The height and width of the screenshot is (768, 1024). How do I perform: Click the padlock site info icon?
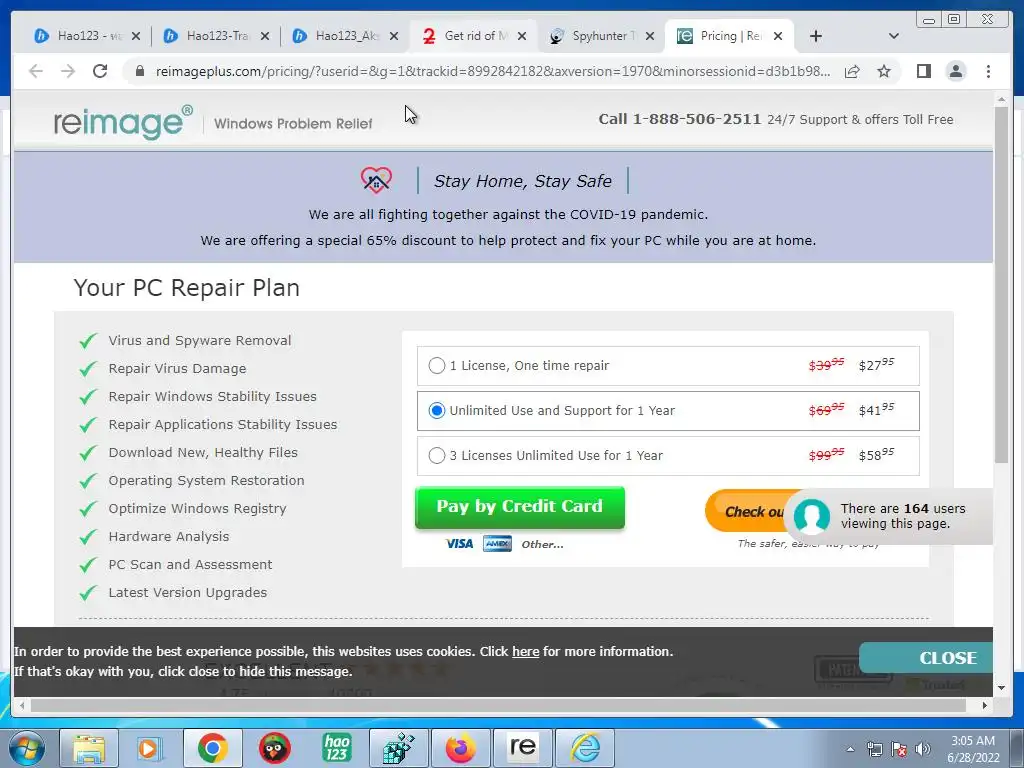140,71
